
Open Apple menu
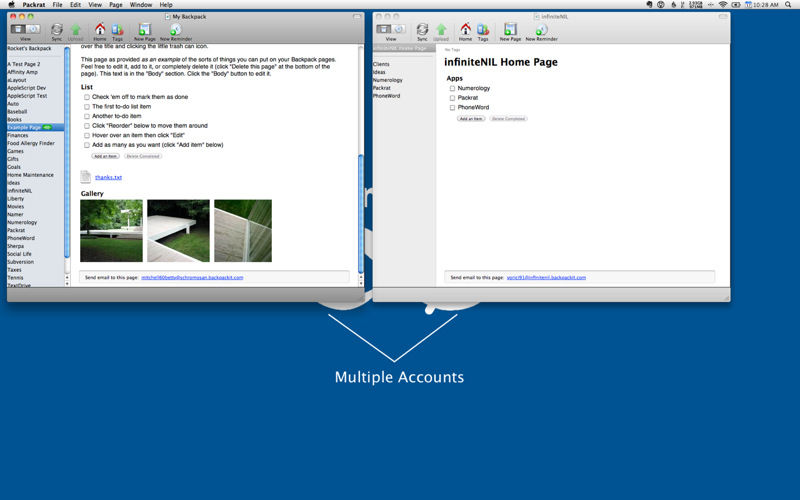point(11,5)
